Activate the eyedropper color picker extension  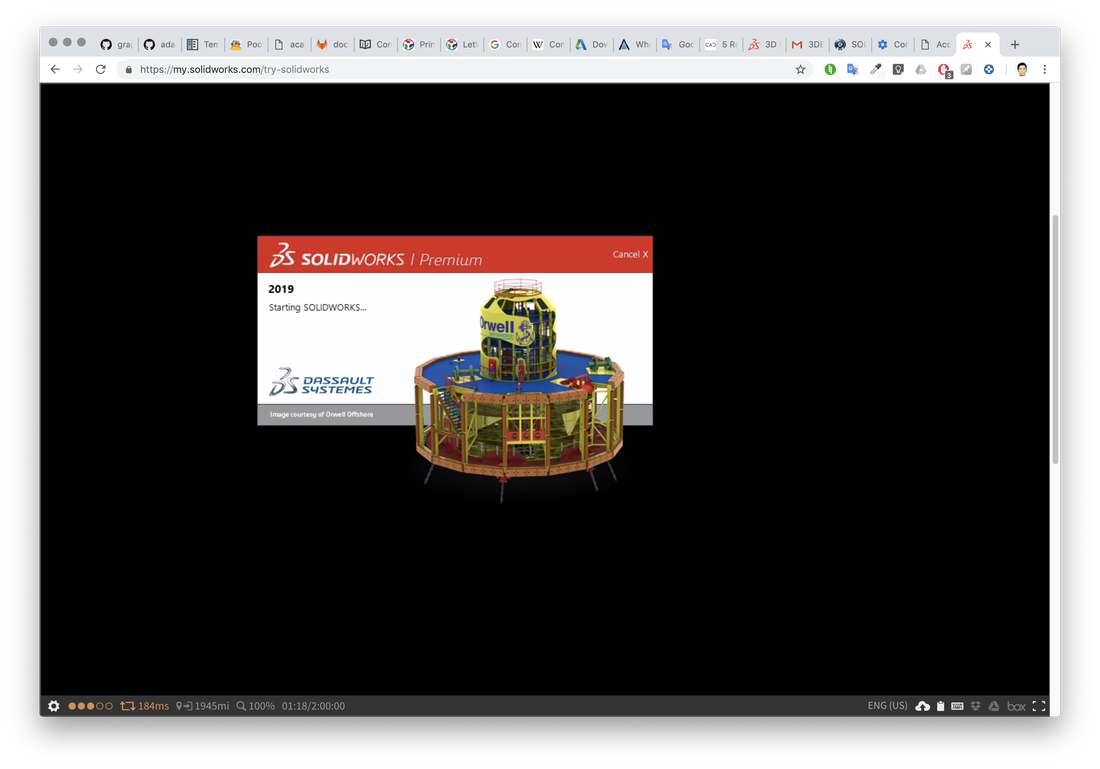point(876,69)
